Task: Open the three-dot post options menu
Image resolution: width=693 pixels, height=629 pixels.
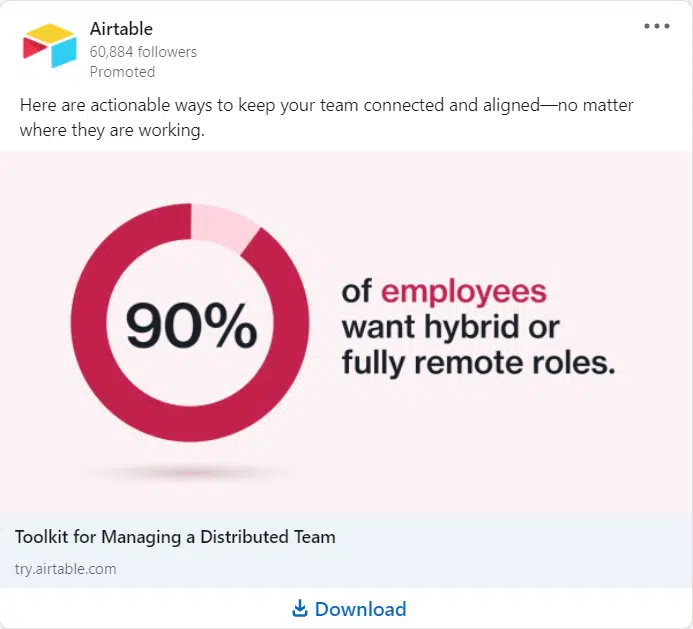Action: [657, 26]
